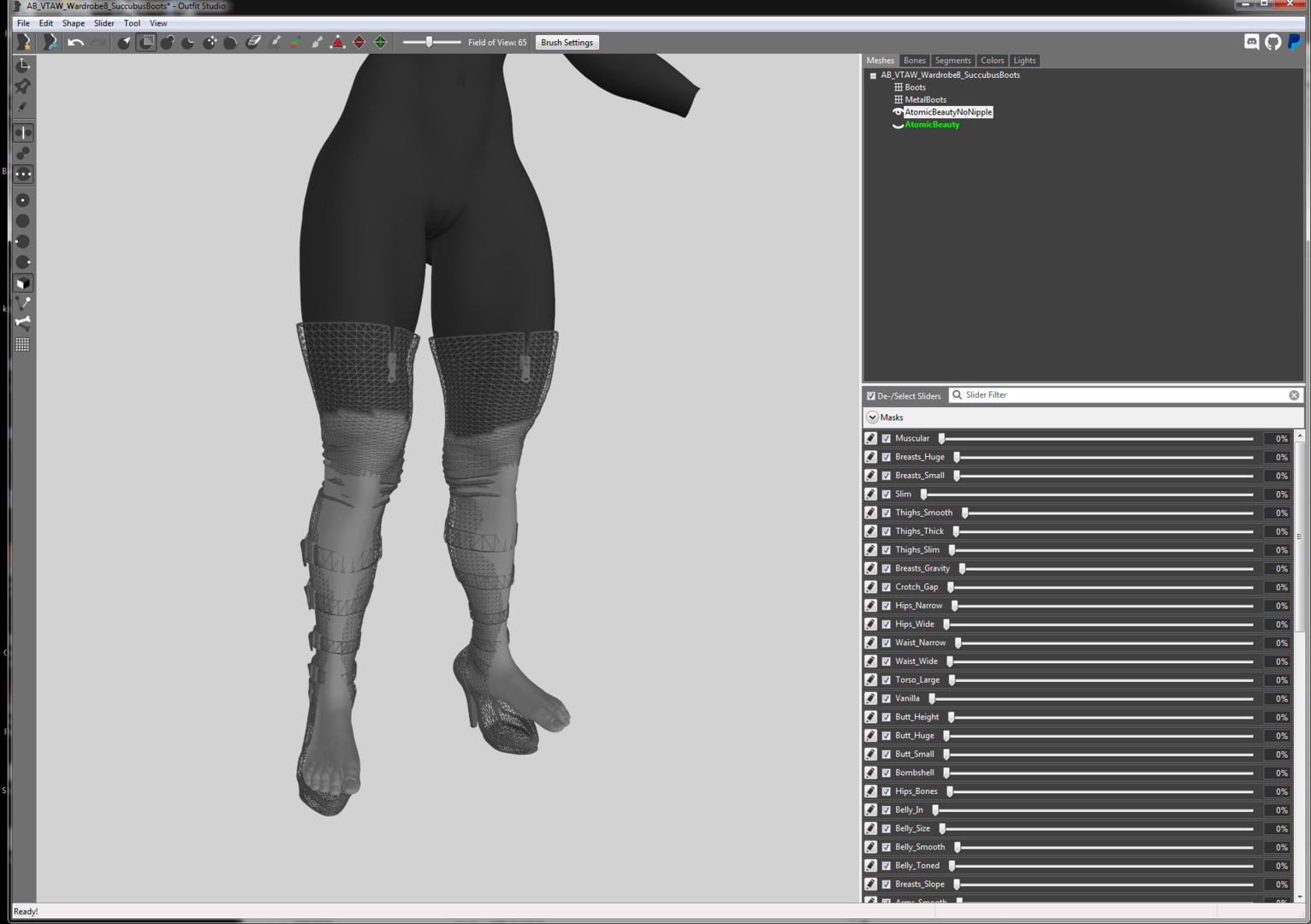
Task: Select the Weight Paint brush
Action: click(275, 42)
